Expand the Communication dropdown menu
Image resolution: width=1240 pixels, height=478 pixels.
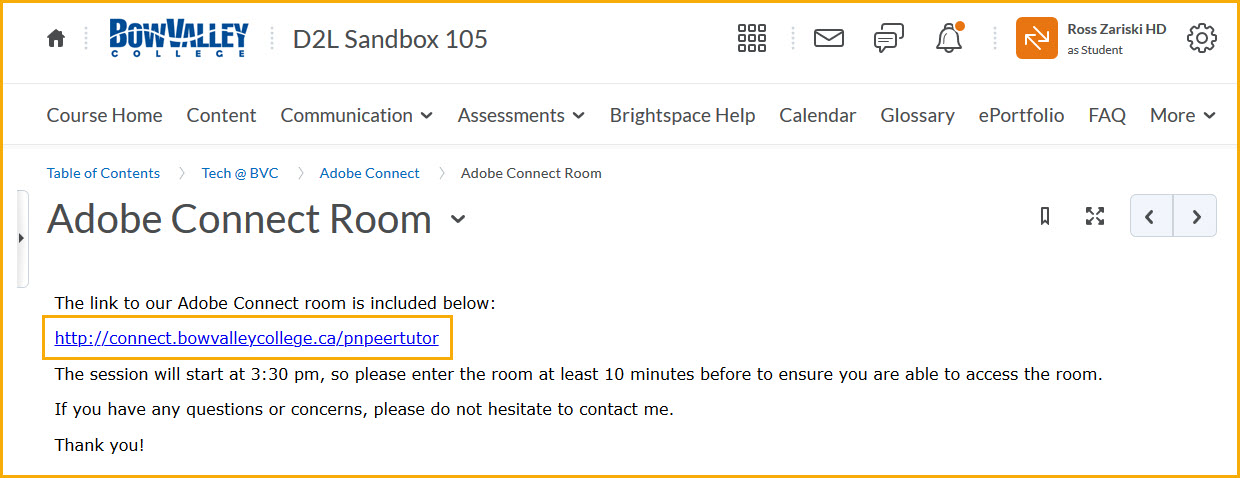(x=356, y=115)
